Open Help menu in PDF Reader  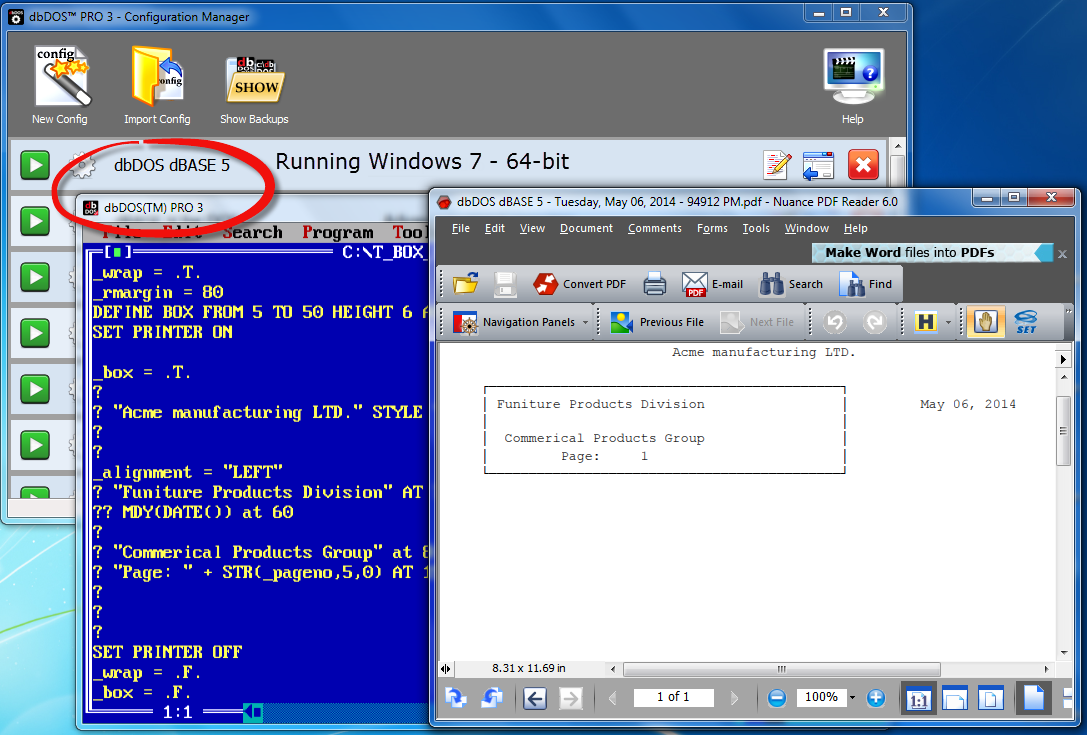(x=855, y=228)
